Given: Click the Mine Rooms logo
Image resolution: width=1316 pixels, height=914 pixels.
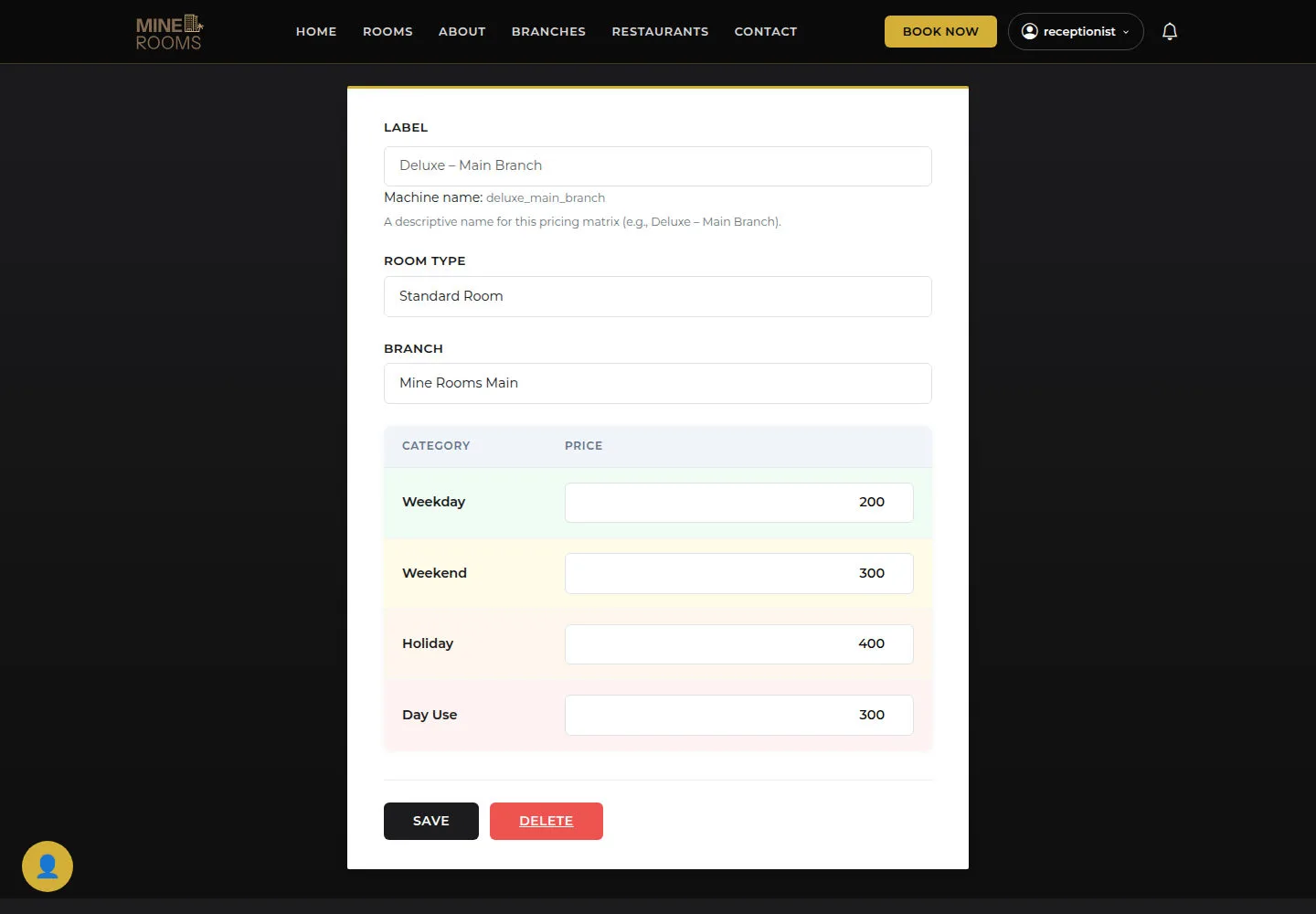Looking at the screenshot, I should coord(169,32).
